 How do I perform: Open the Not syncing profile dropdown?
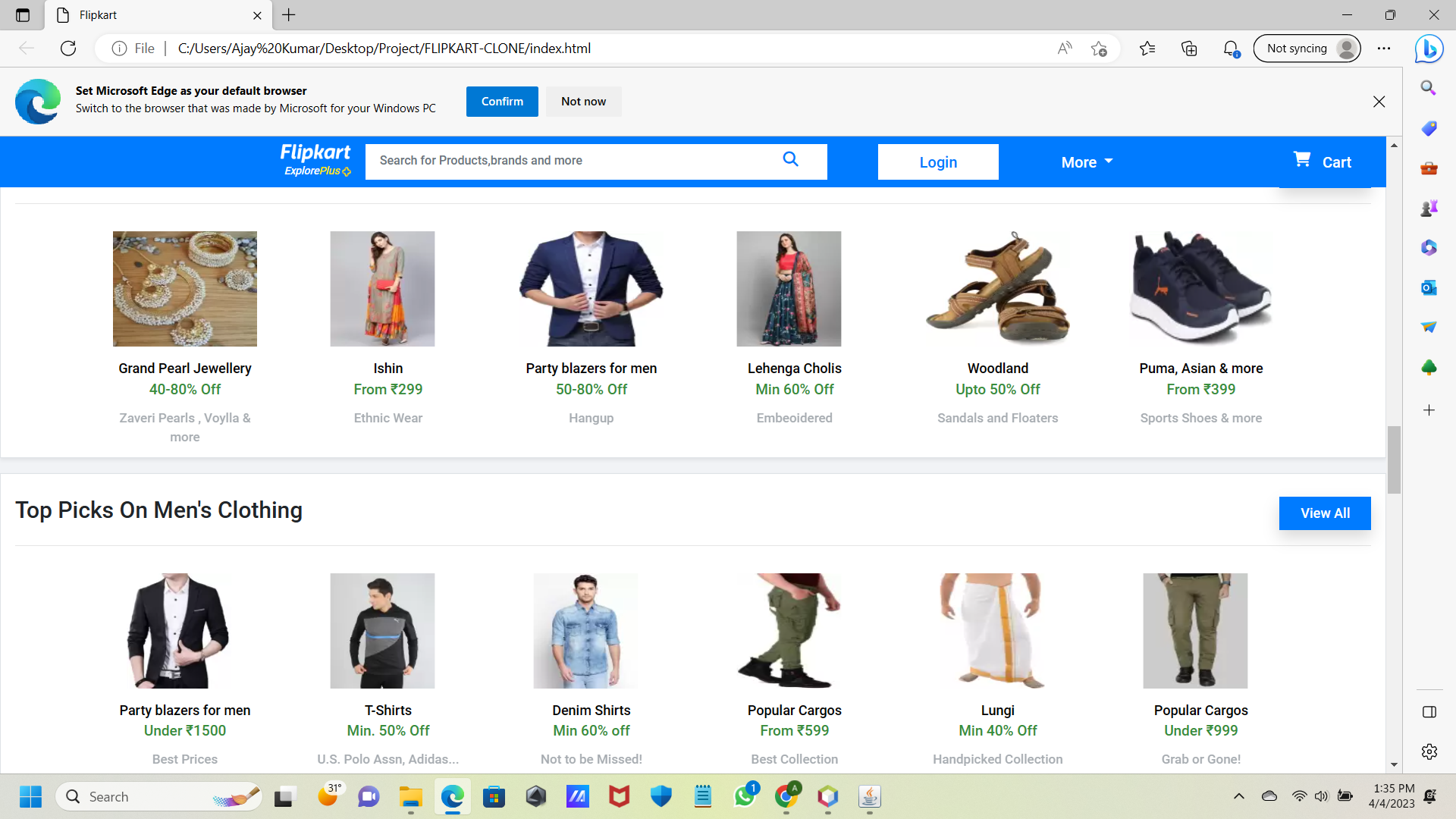[x=1307, y=48]
